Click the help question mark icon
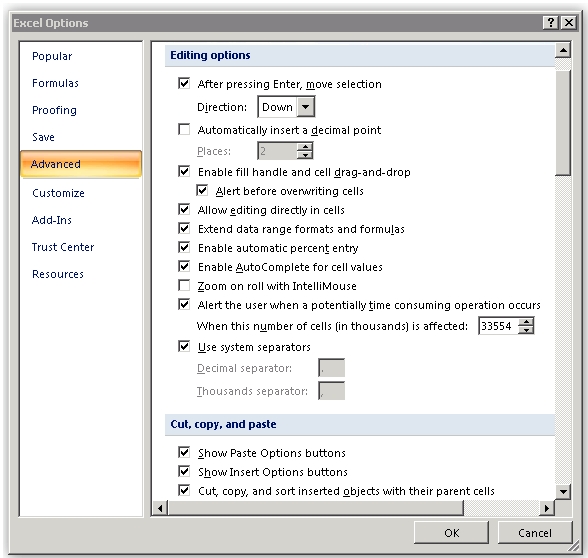Screen dimensions: 588x558 pyautogui.click(x=550, y=23)
